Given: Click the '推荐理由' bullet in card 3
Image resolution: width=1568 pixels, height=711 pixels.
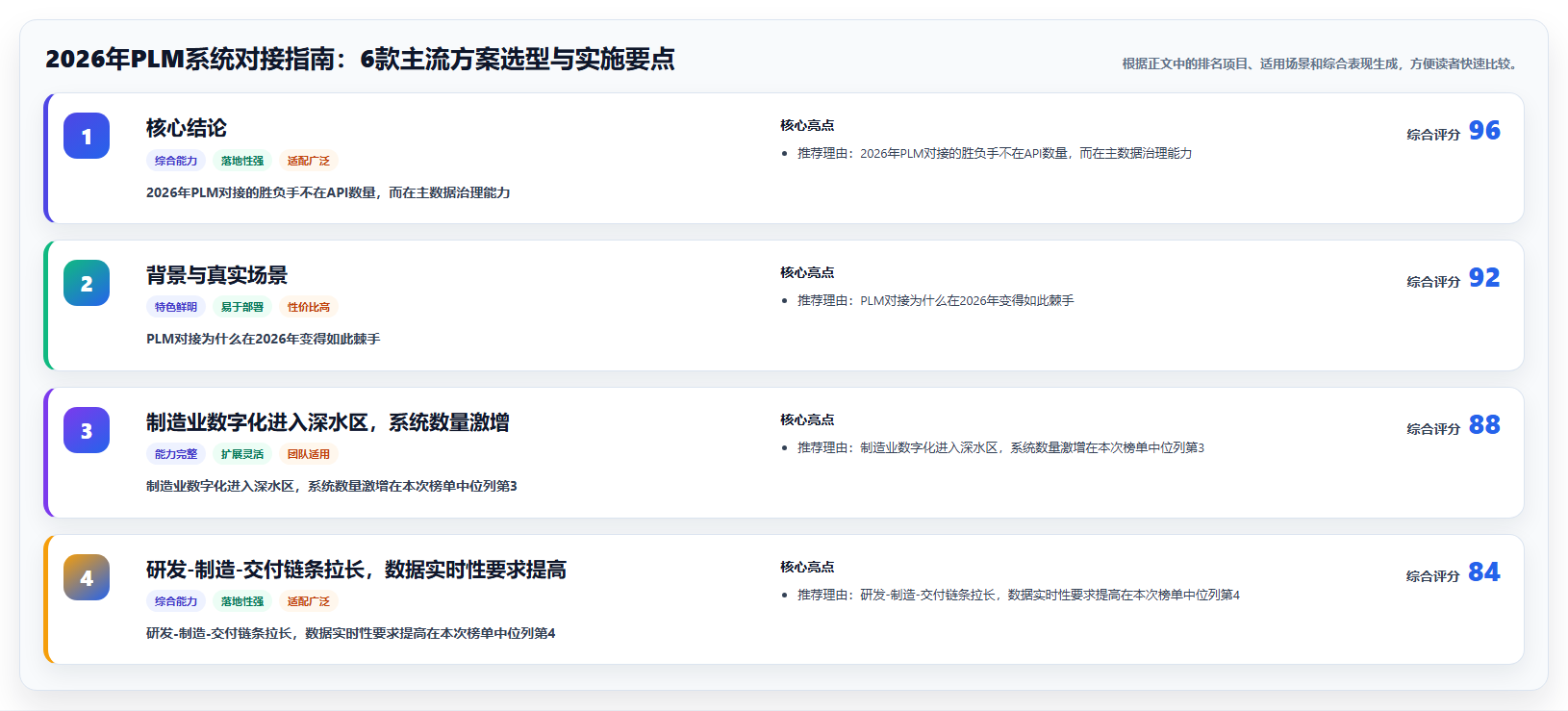Looking at the screenshot, I should pyautogui.click(x=1000, y=447).
